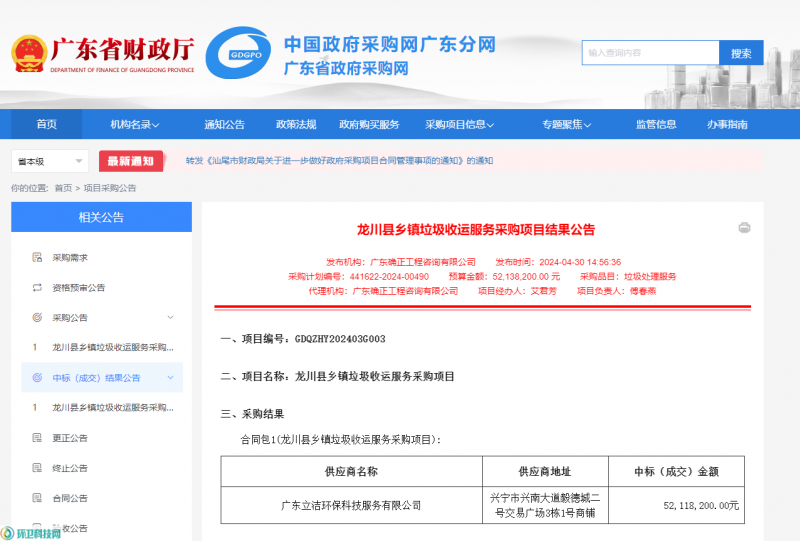The image size is (800, 541).
Task: Click the 相关公告 sidebar header
Action: click(x=102, y=217)
